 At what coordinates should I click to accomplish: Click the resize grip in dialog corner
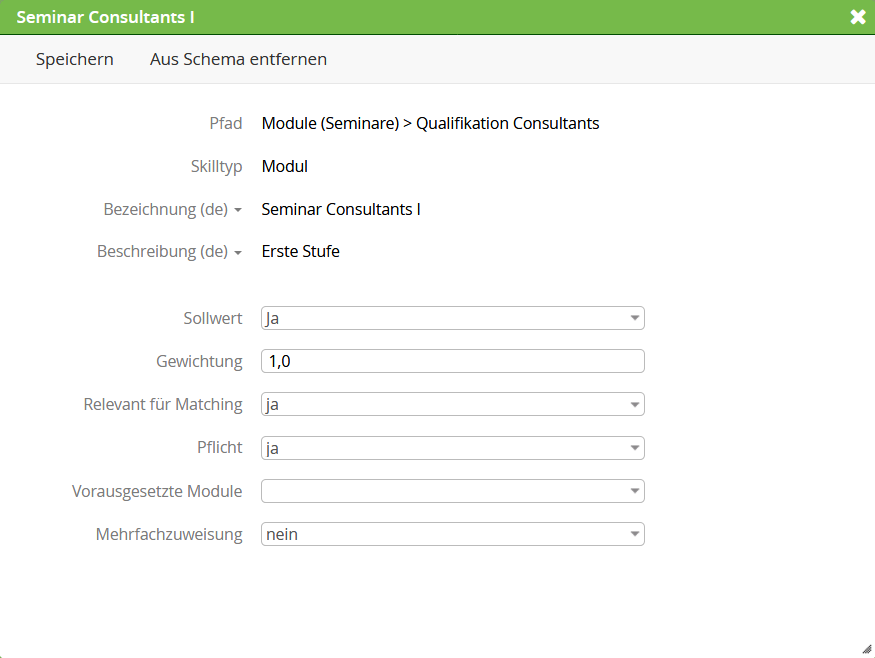[867, 649]
